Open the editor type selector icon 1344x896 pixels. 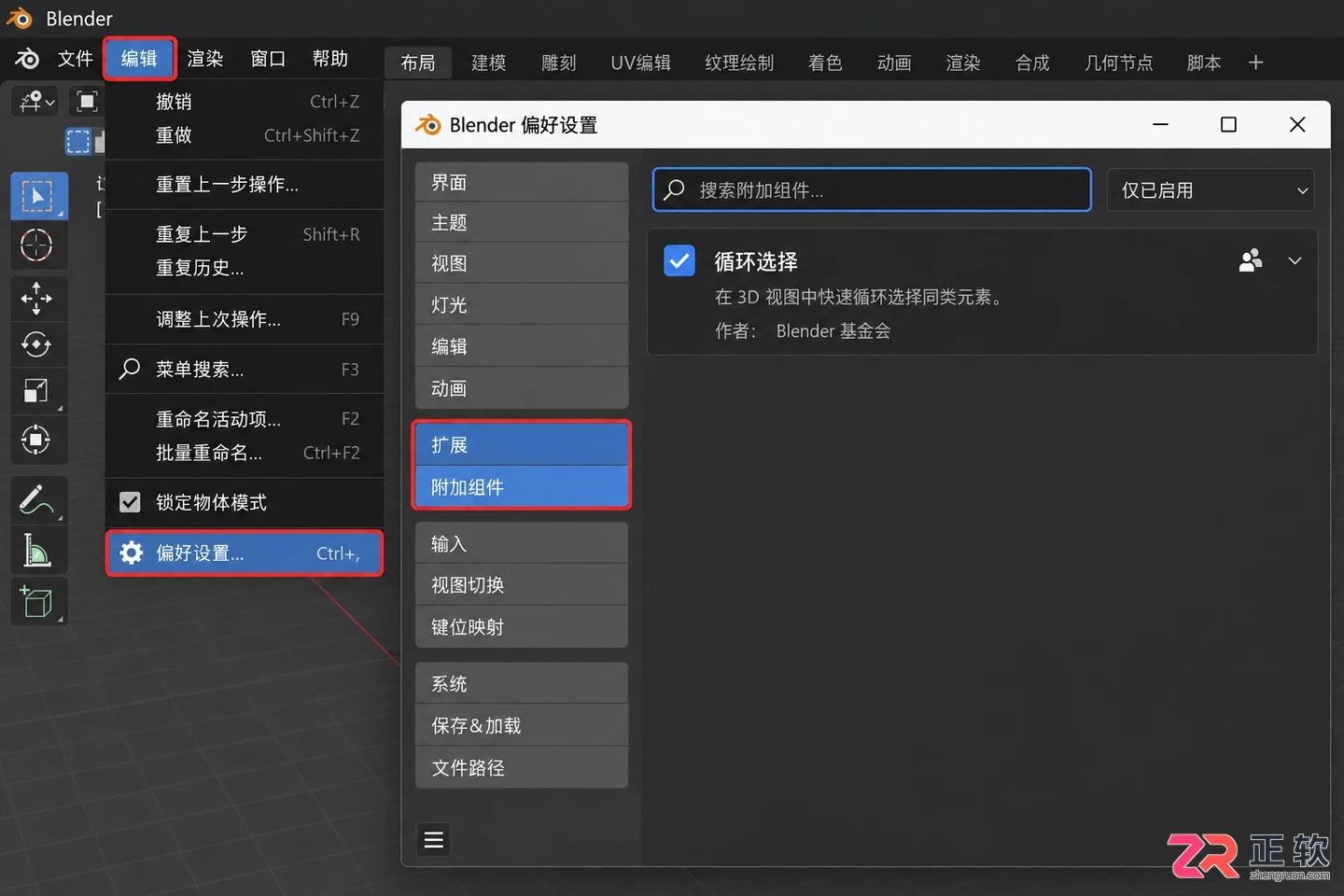pyautogui.click(x=36, y=101)
